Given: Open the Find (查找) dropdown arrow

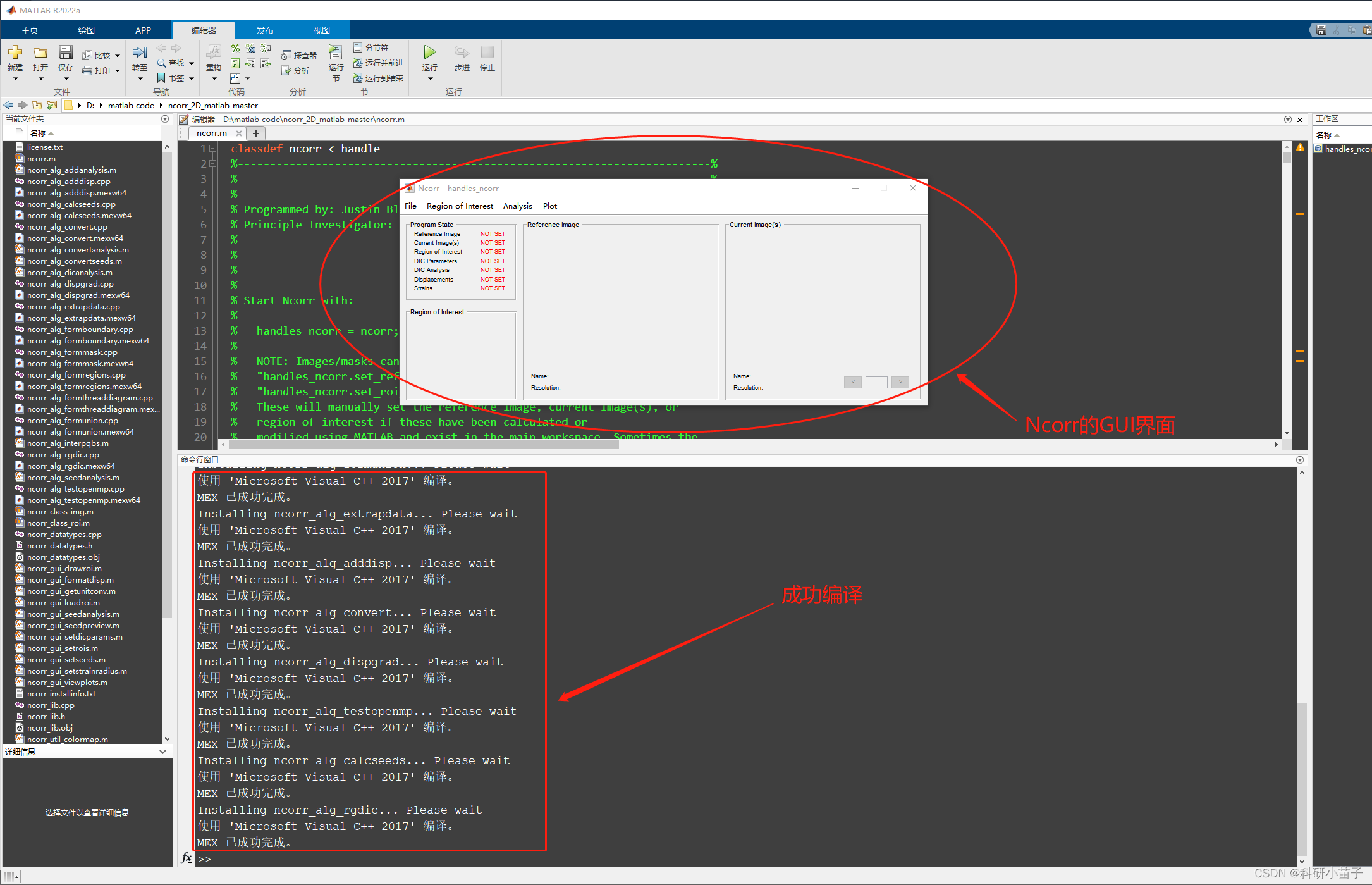Looking at the screenshot, I should click(192, 63).
